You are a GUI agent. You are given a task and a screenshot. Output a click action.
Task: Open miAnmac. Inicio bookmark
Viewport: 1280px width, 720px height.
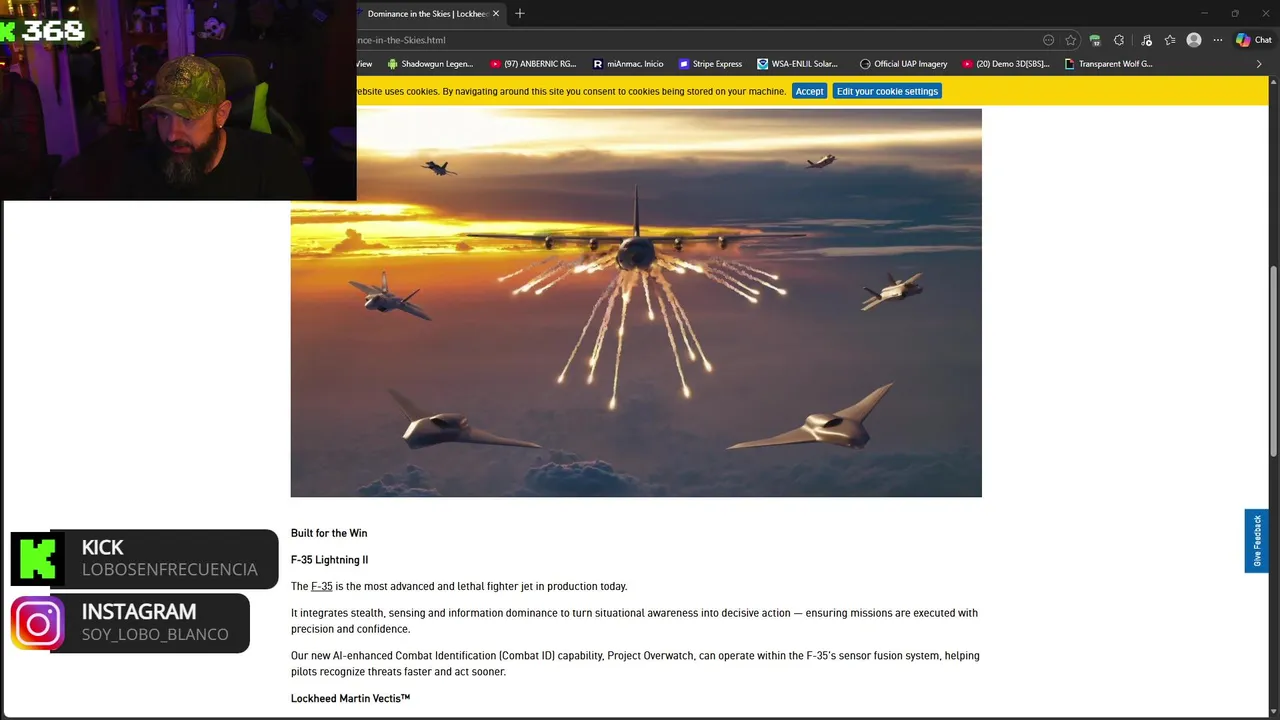tap(628, 64)
